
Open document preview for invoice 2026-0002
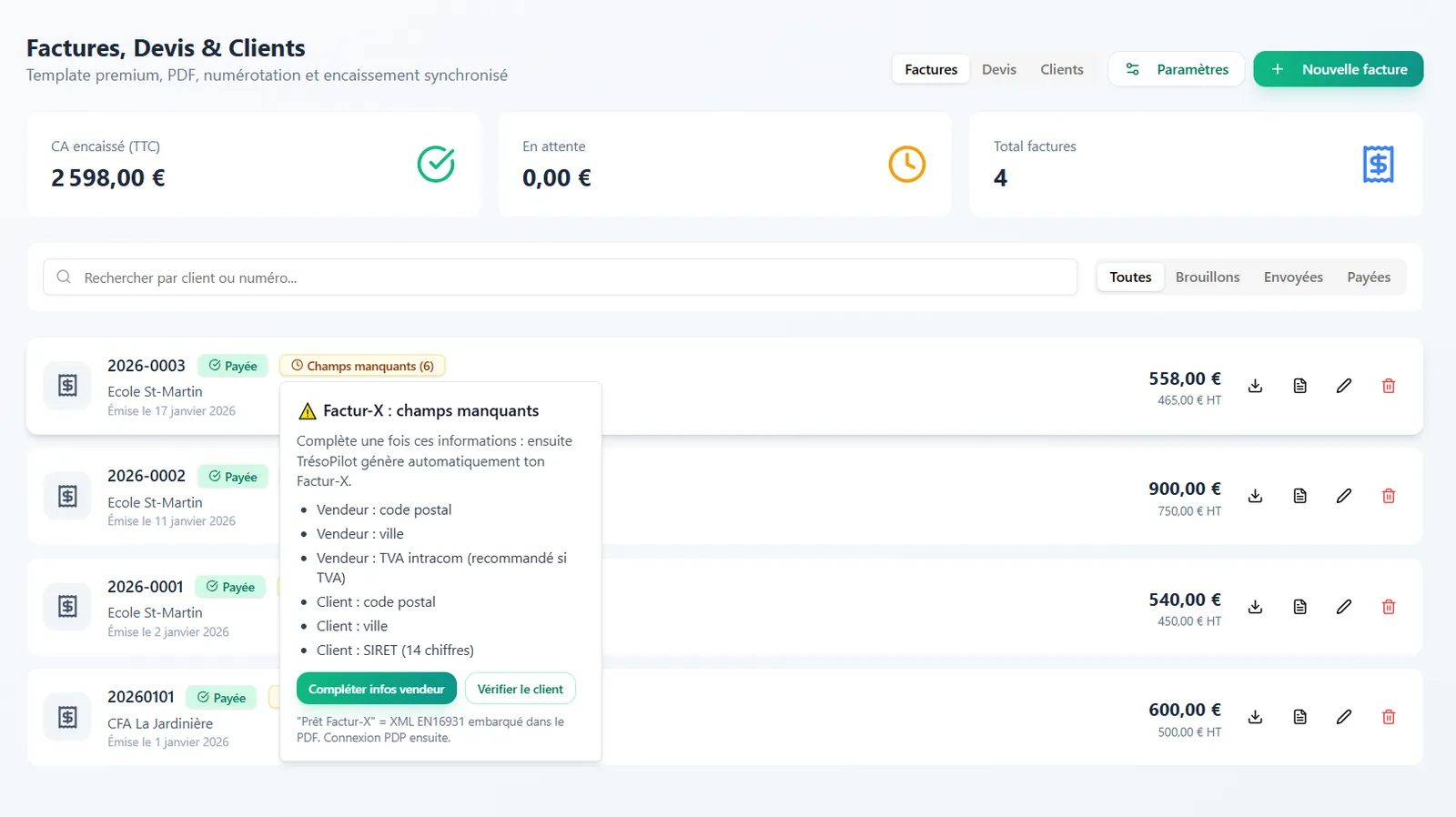tap(1299, 496)
